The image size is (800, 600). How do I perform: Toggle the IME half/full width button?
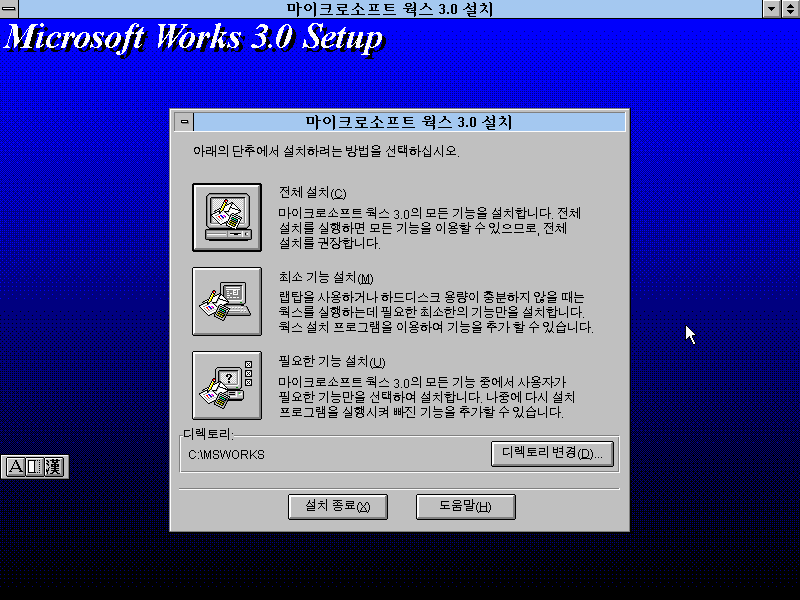34,466
